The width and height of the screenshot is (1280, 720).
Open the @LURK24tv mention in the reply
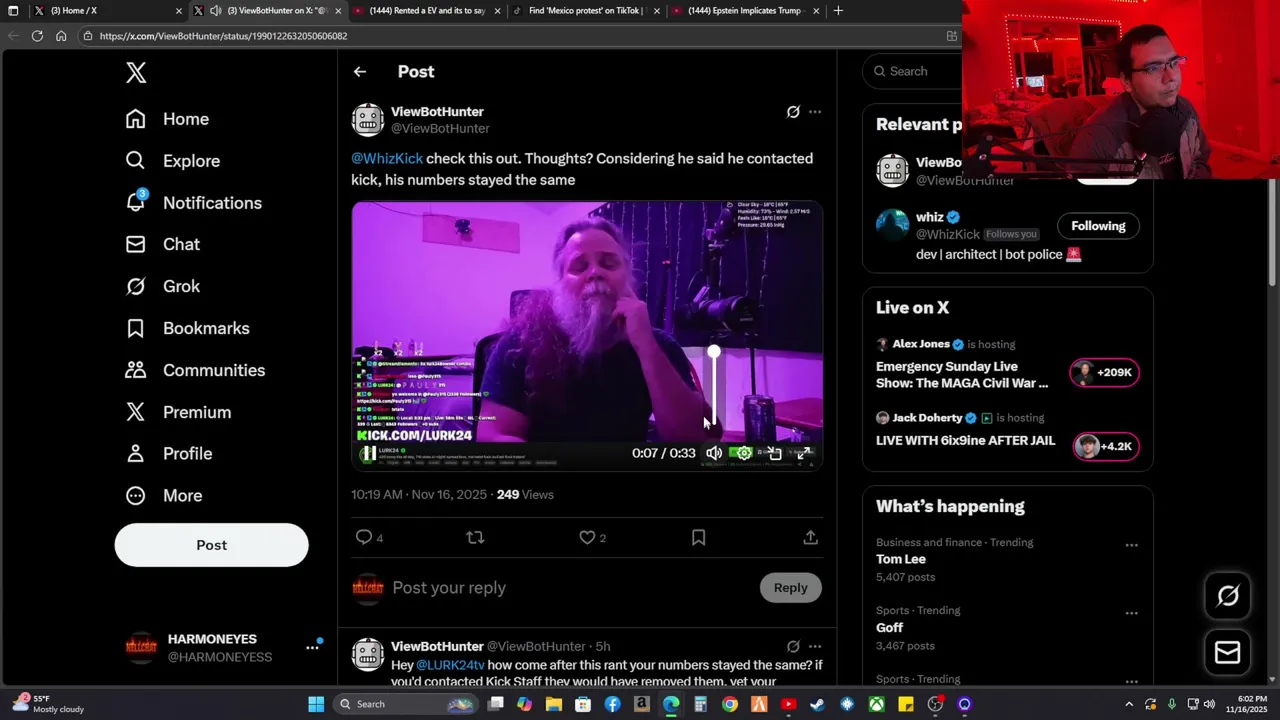450,665
